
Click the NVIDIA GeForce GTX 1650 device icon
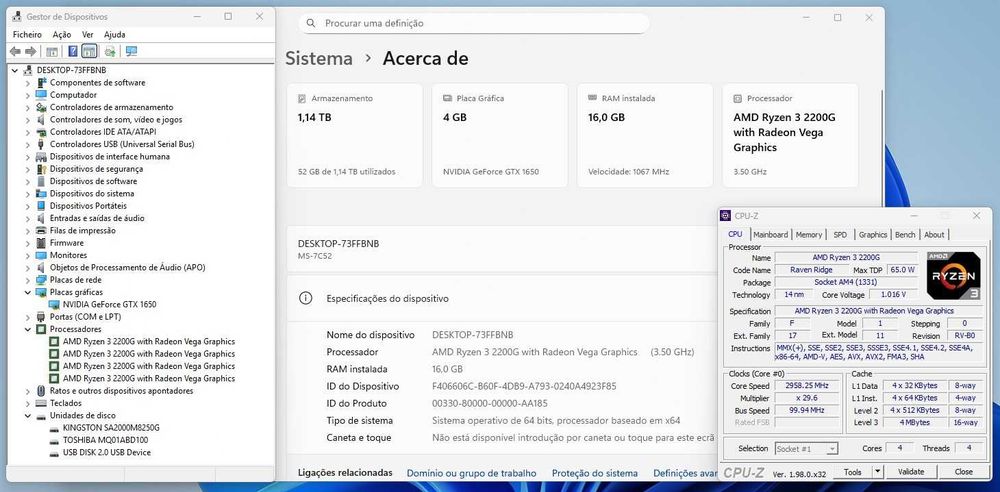coord(54,304)
